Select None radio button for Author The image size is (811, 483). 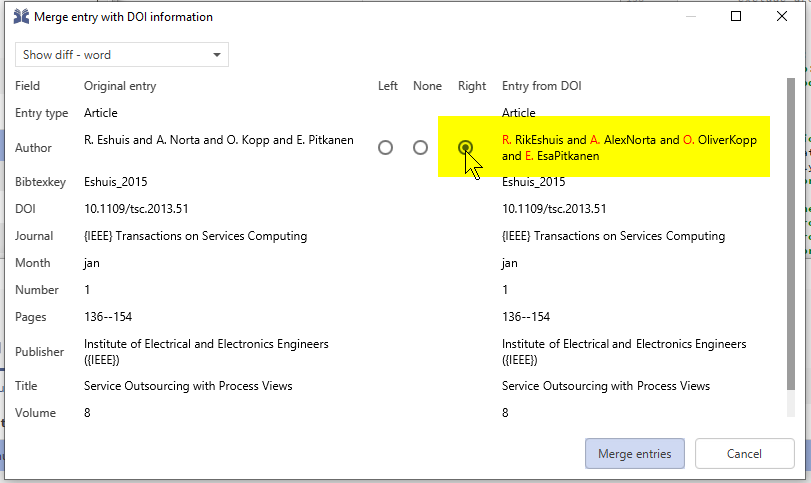click(420, 148)
